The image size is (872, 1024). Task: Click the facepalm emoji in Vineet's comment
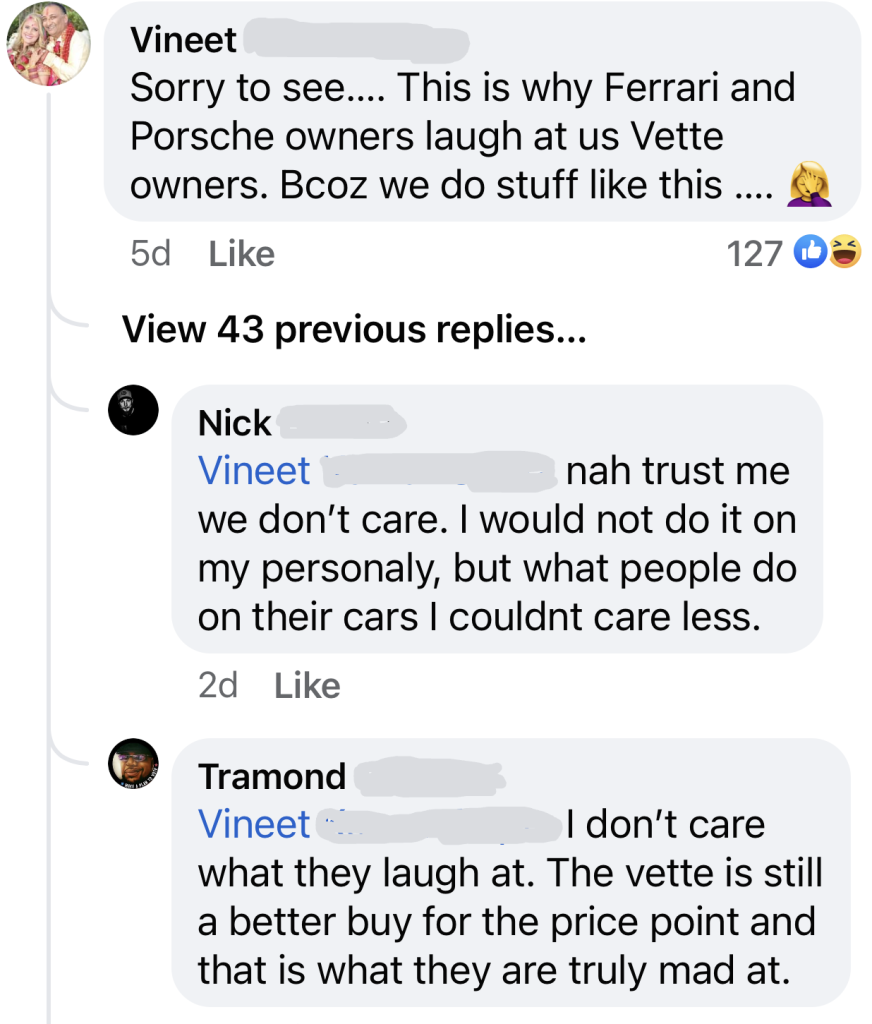tap(810, 185)
